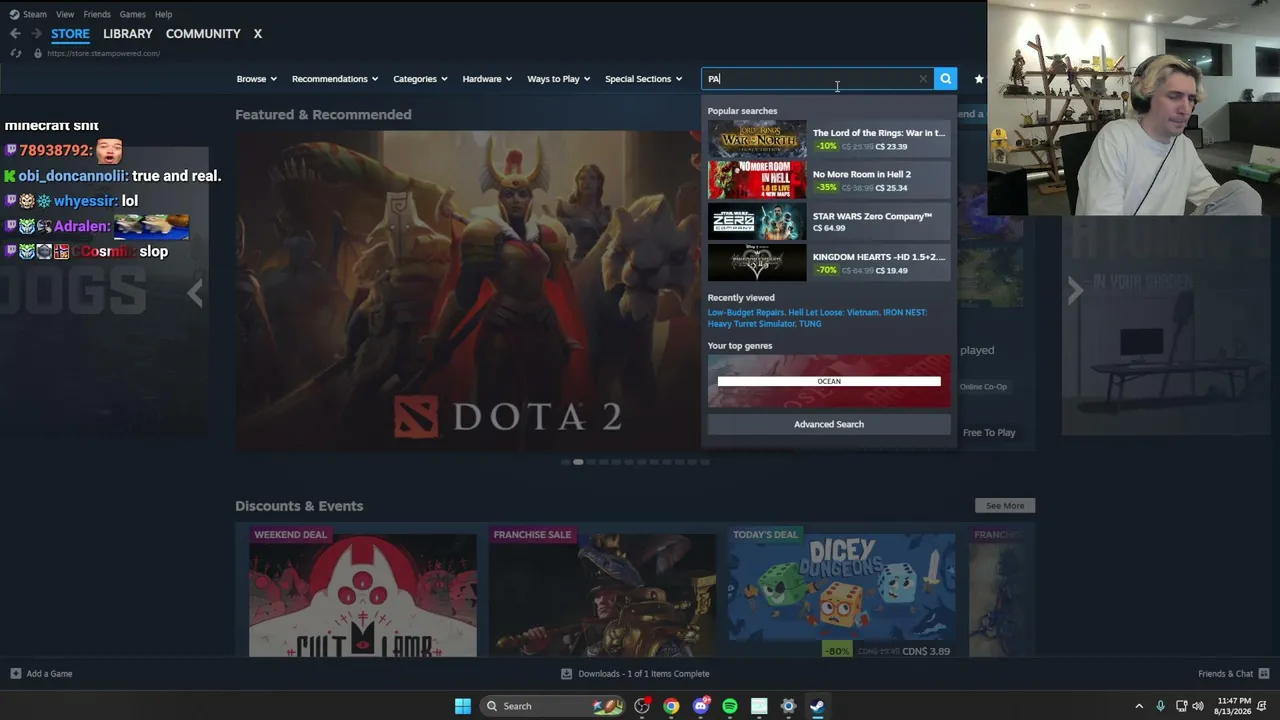Click the Free To Play tag

click(989, 433)
